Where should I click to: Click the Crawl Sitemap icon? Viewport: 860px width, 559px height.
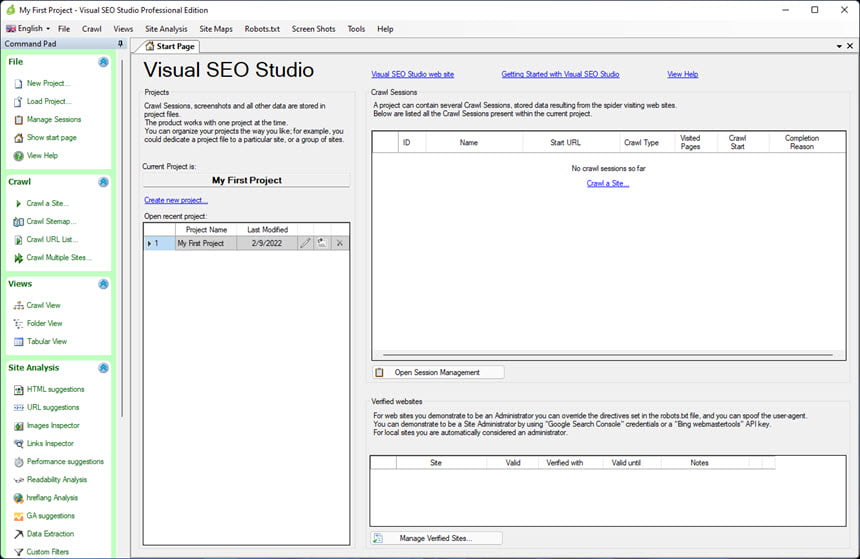18,222
